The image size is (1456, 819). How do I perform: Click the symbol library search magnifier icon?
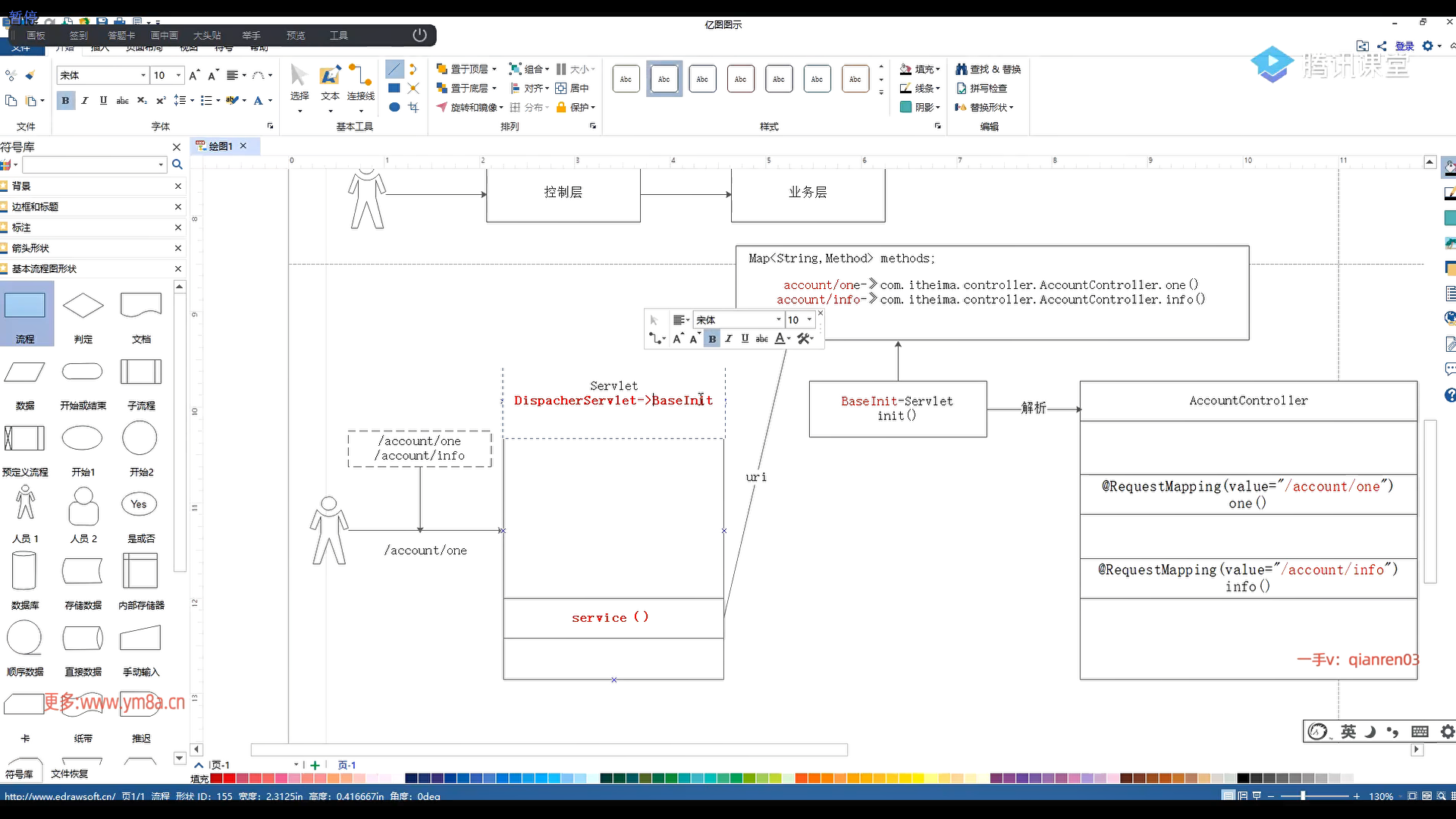177,165
